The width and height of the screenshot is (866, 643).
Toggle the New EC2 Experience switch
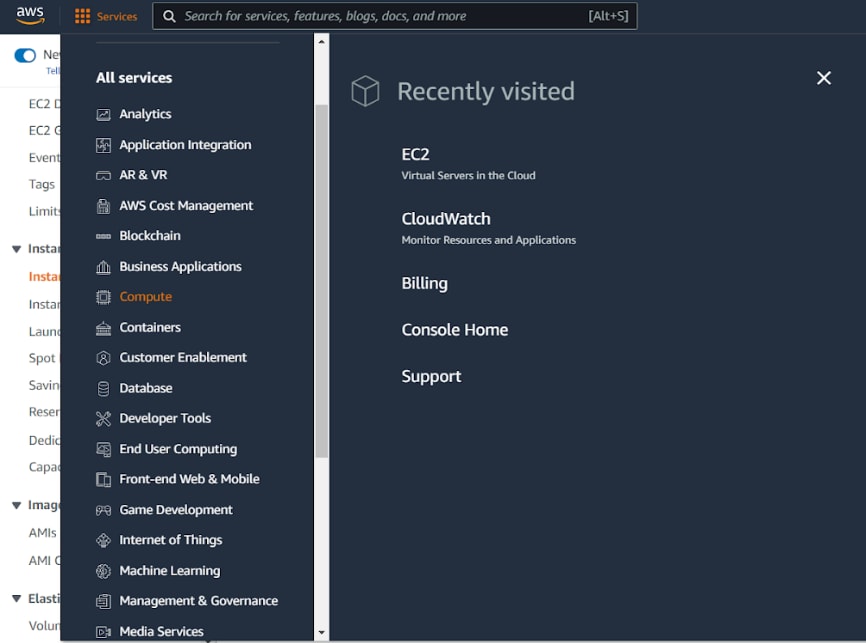[25, 55]
